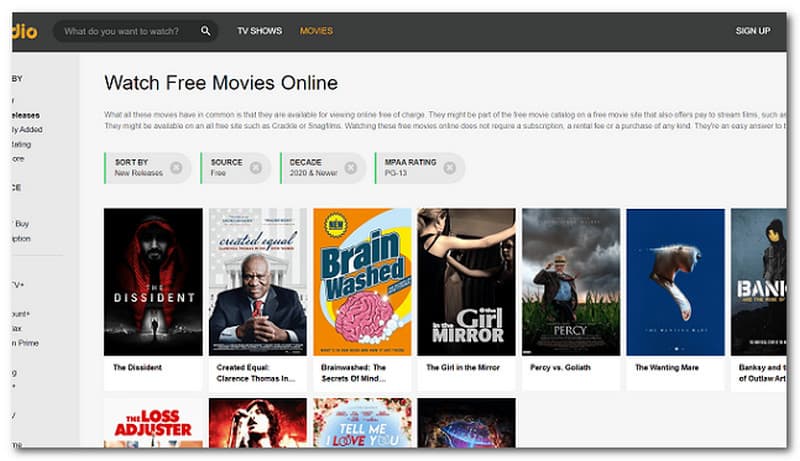Choose New Releases sort option in sidebar
Screen dimensions: 800x461
26,115
